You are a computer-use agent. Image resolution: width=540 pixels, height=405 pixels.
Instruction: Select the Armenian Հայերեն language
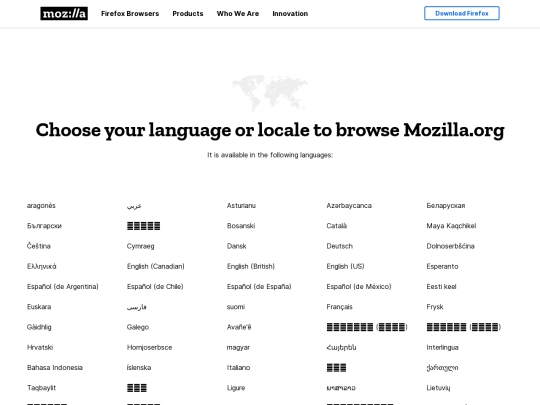[x=341, y=347]
